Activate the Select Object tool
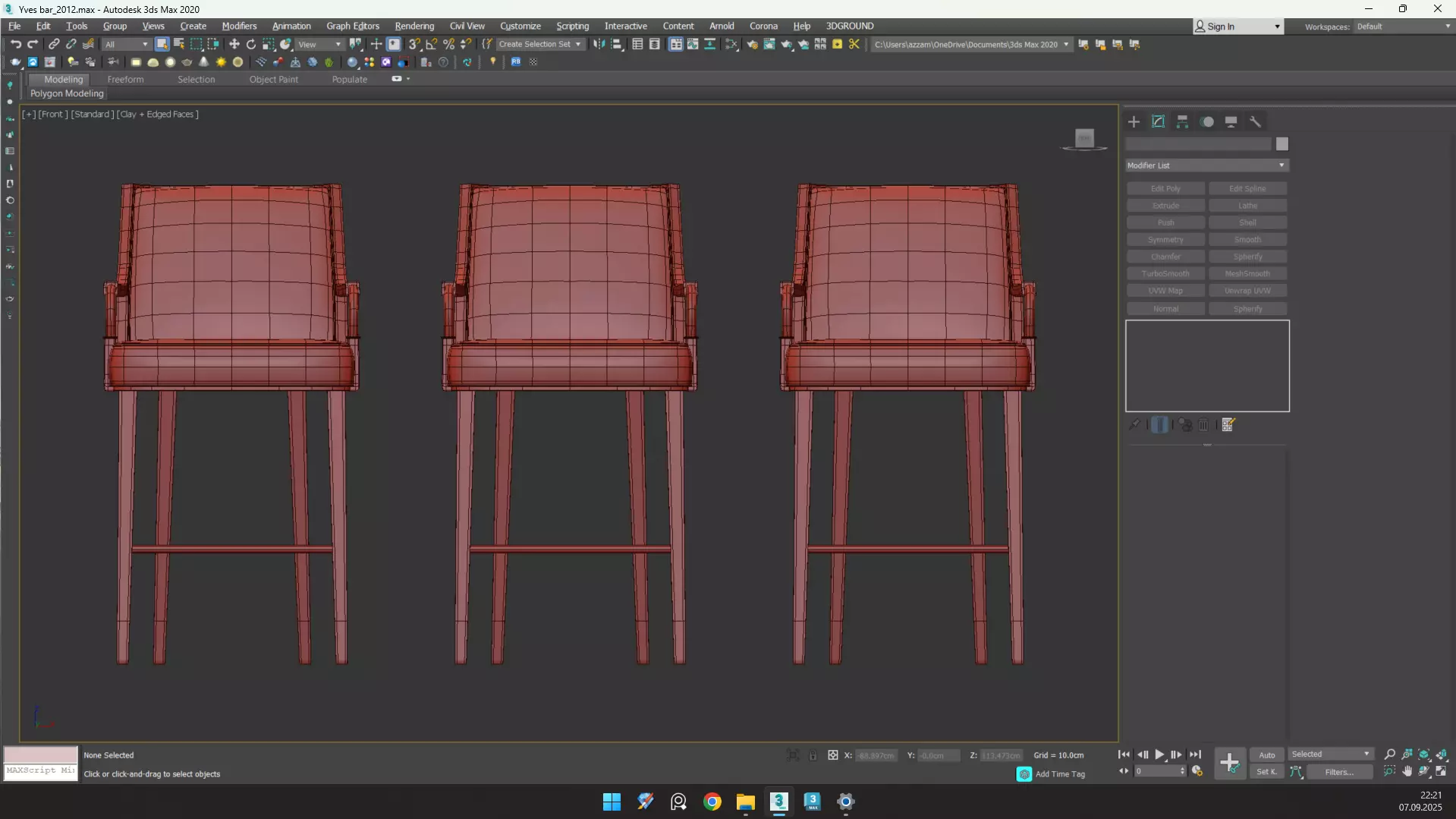This screenshot has height=819, width=1456. [x=162, y=44]
